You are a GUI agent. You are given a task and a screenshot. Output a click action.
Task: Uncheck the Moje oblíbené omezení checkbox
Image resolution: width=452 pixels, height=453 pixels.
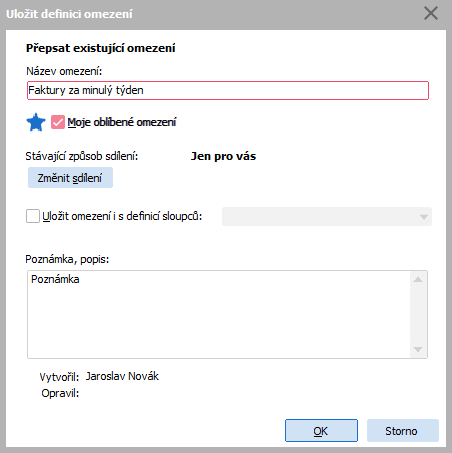[x=58, y=122]
